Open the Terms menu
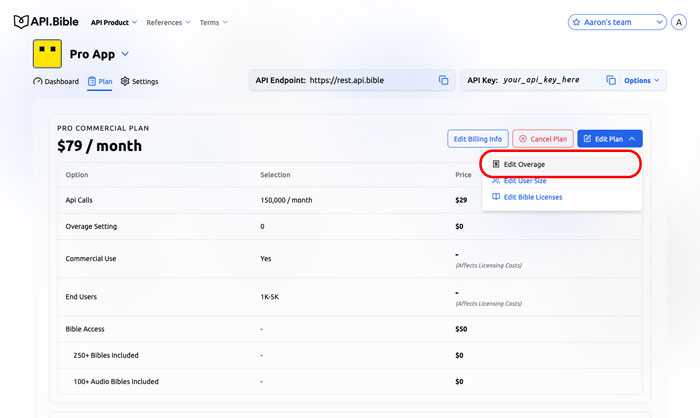Image resolution: width=700 pixels, height=418 pixels. [213, 22]
